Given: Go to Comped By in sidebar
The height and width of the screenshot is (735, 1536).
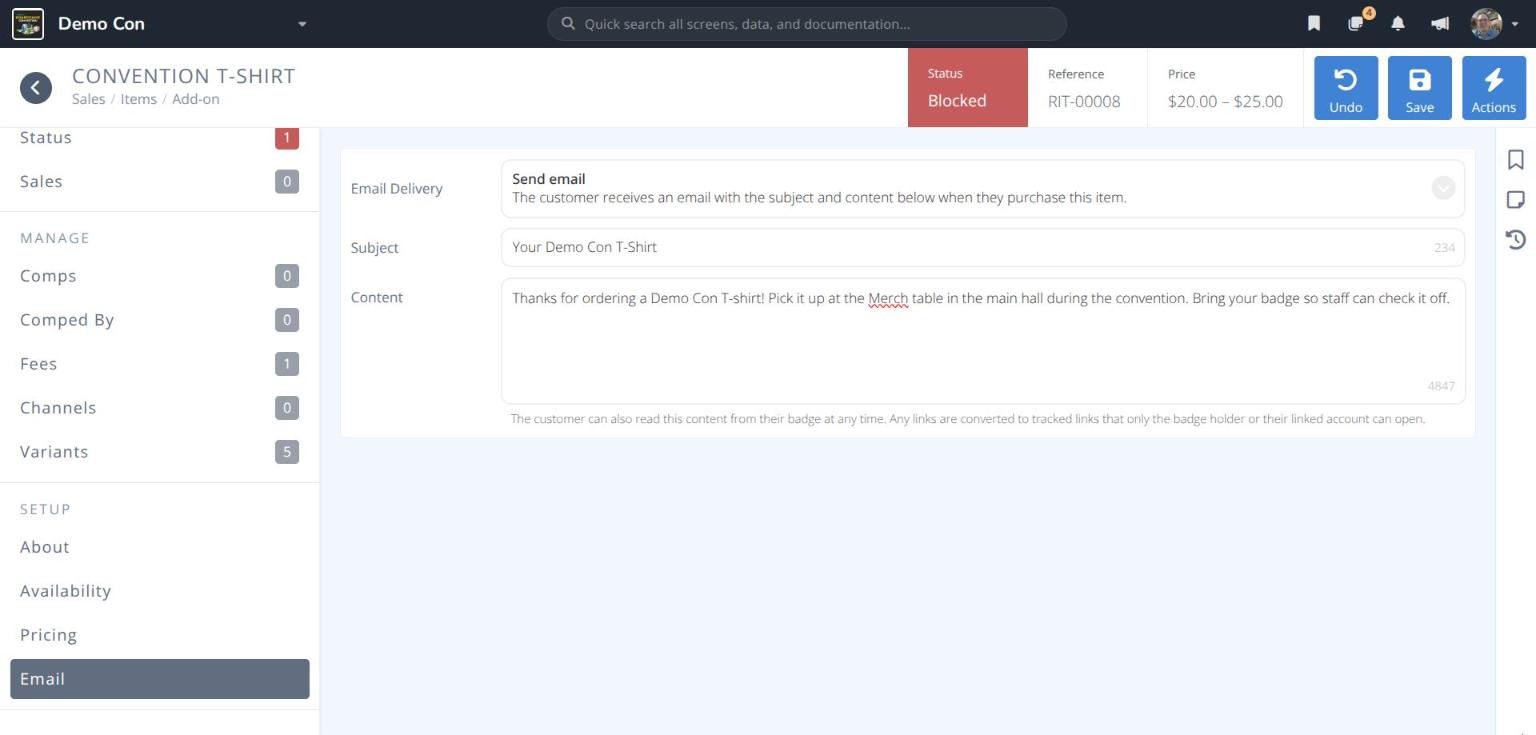Looking at the screenshot, I should pos(160,320).
